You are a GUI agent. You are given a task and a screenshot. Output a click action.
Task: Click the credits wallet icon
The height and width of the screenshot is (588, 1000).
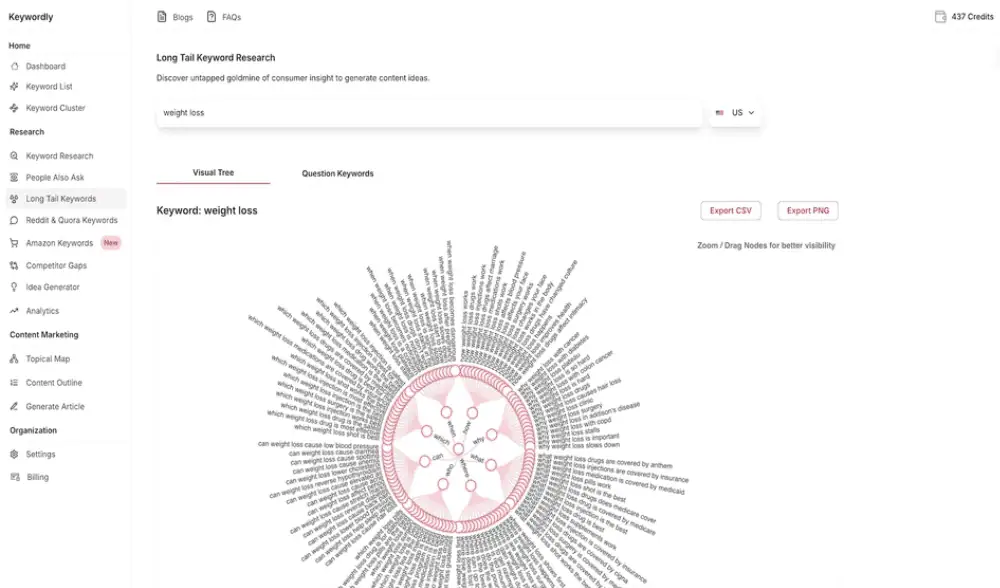click(x=940, y=17)
